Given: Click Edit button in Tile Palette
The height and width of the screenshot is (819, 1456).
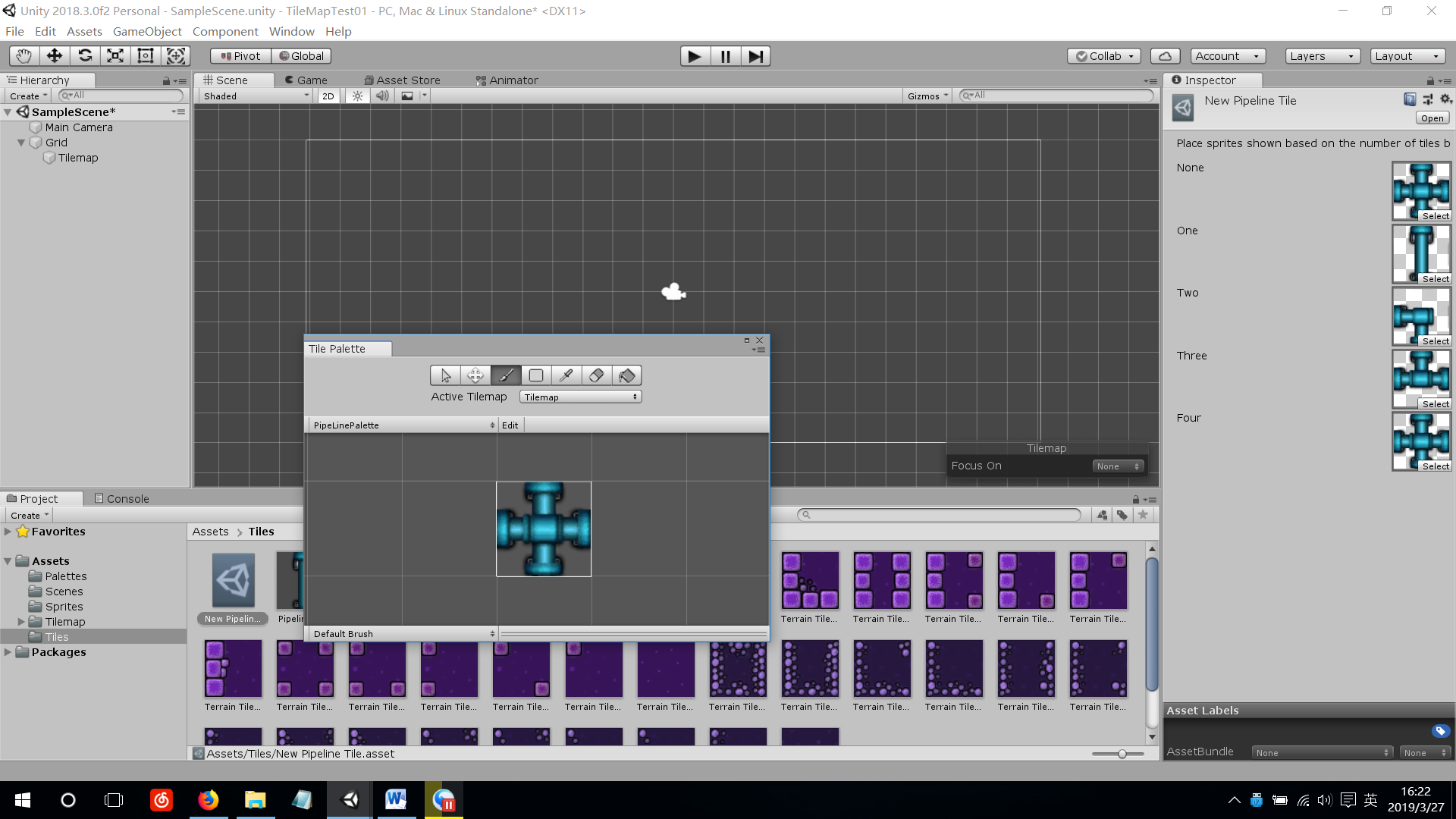Looking at the screenshot, I should (x=510, y=425).
